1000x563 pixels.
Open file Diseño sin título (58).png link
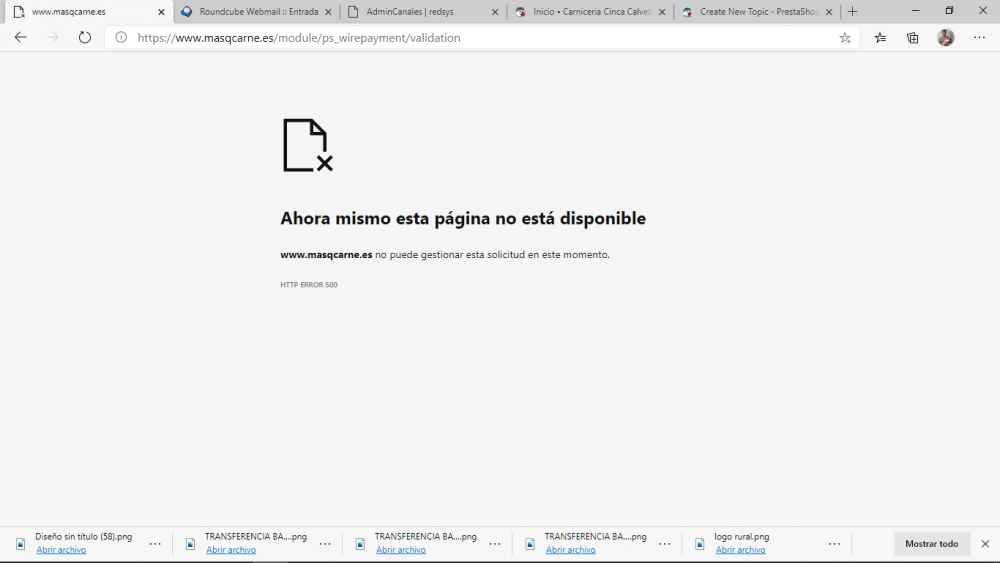coord(61,550)
